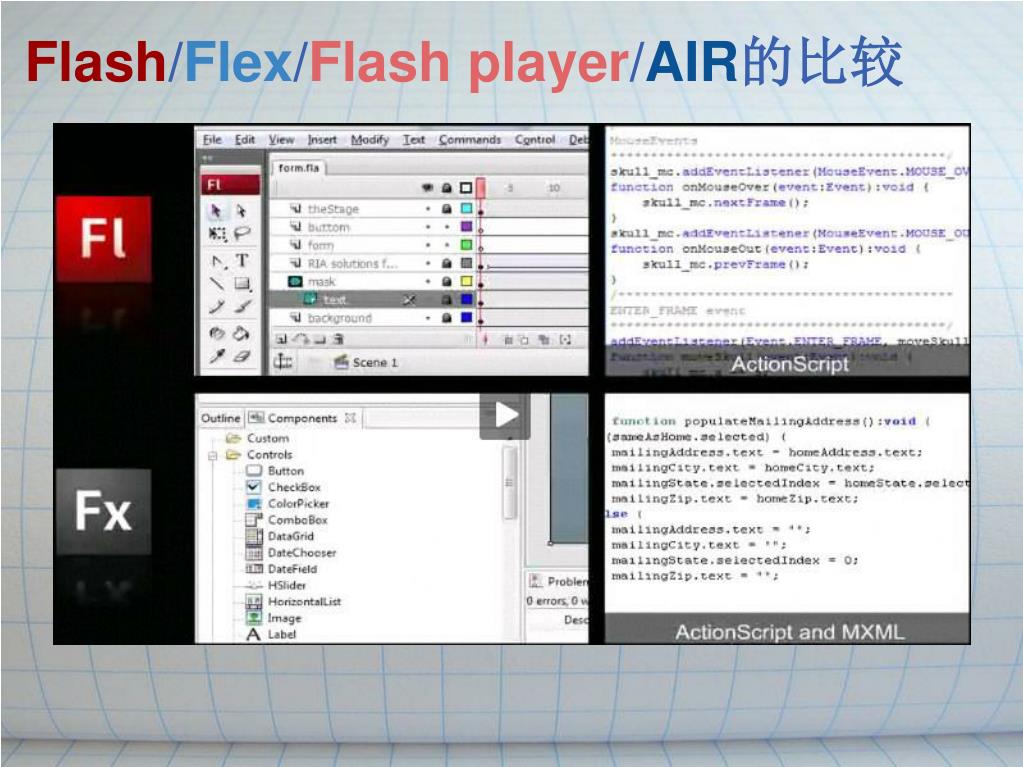Switch to the Outline tab
Screen dimensions: 1023x767
(x=221, y=418)
